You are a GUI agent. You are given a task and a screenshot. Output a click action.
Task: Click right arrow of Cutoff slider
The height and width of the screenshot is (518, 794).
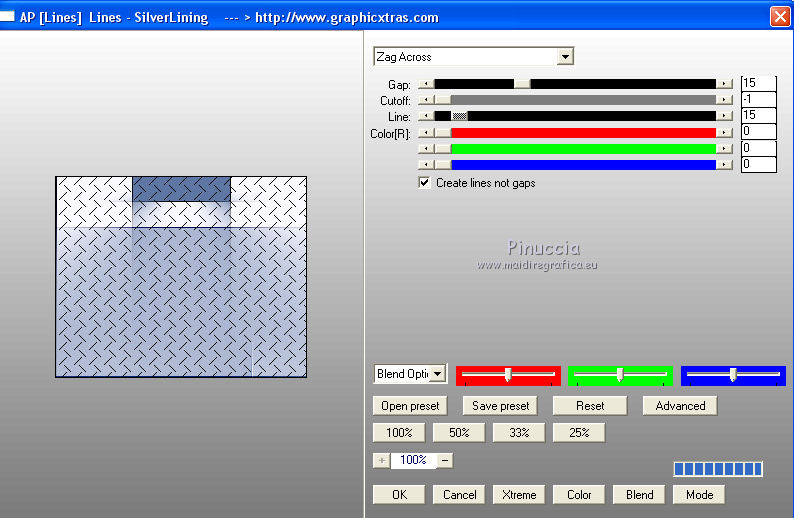point(724,100)
